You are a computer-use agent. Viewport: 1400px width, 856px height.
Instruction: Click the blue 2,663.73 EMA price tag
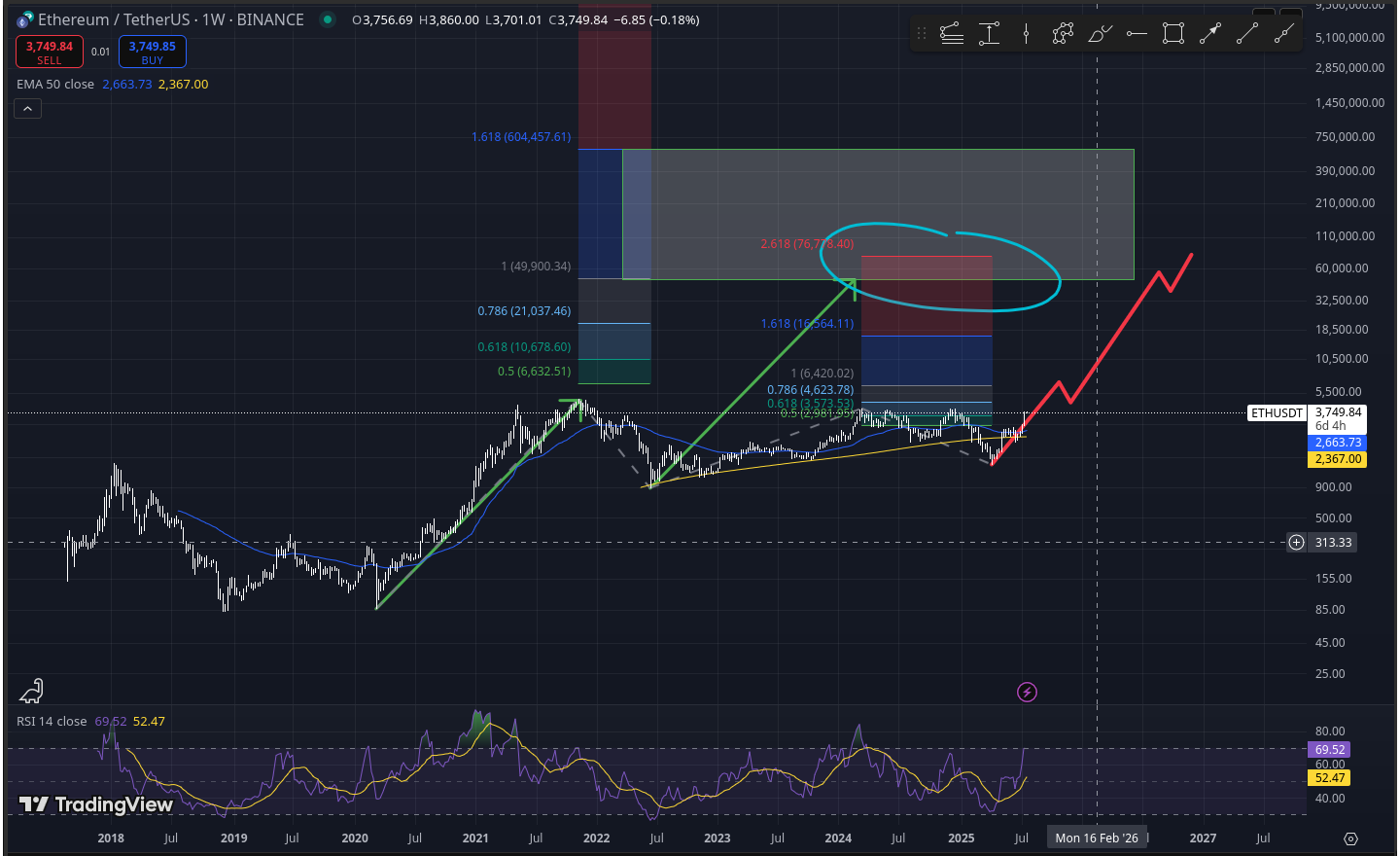tap(1338, 443)
